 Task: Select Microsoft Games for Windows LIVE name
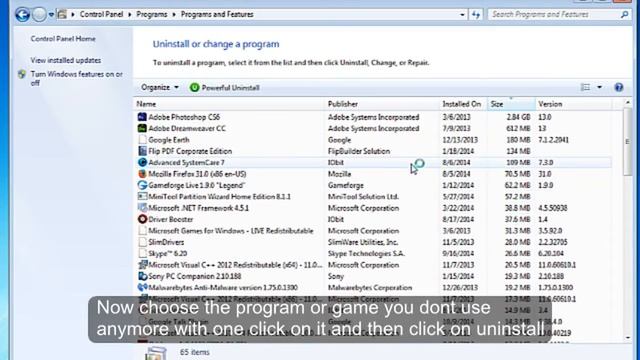pyautogui.click(x=231, y=231)
